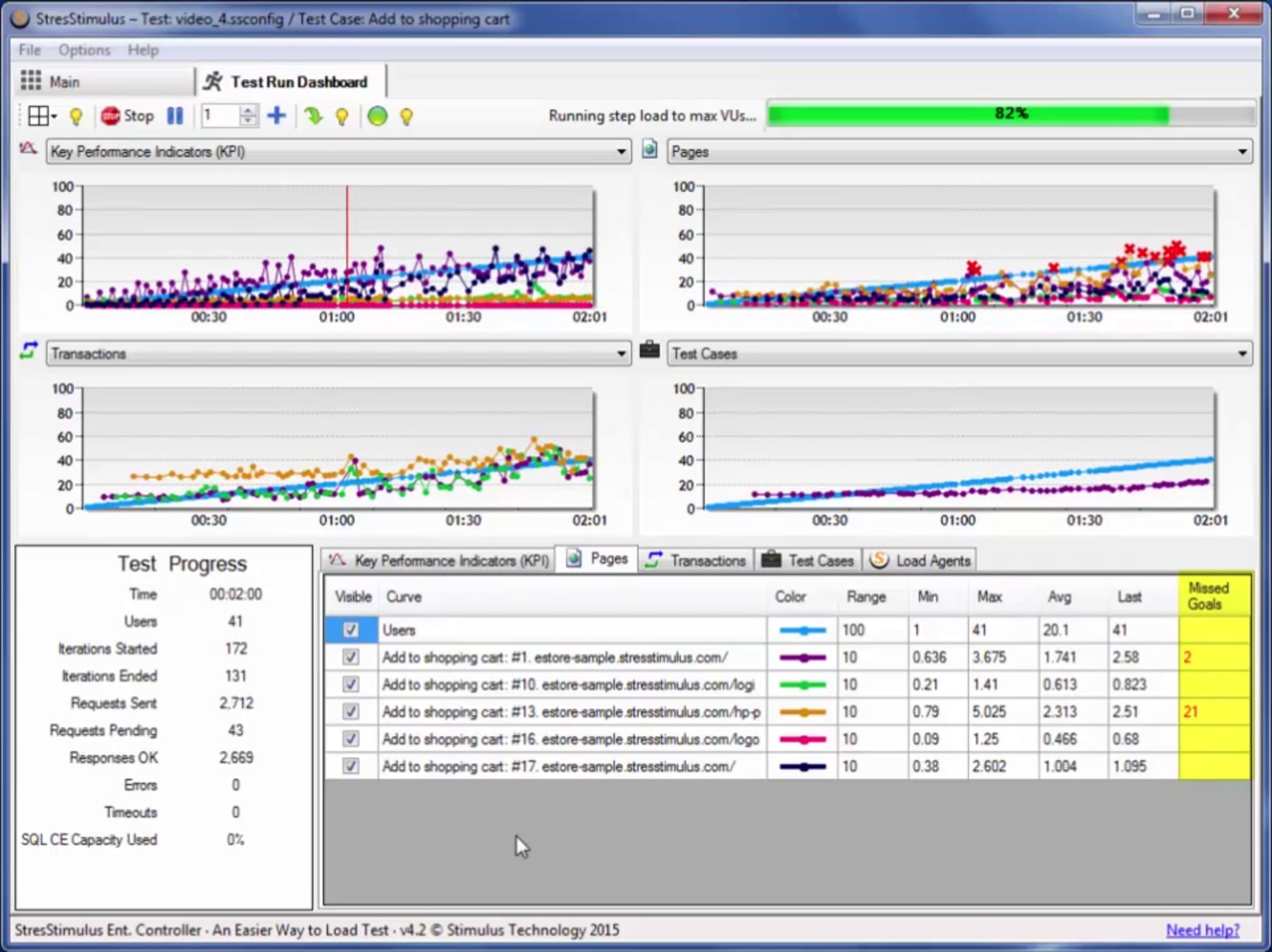
Task: Click the blue plus add-users icon
Action: click(277, 116)
